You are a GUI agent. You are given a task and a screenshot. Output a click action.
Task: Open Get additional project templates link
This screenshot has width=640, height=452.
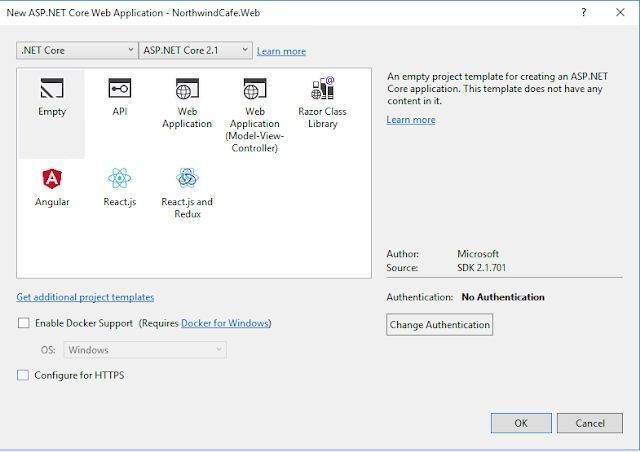[85, 297]
